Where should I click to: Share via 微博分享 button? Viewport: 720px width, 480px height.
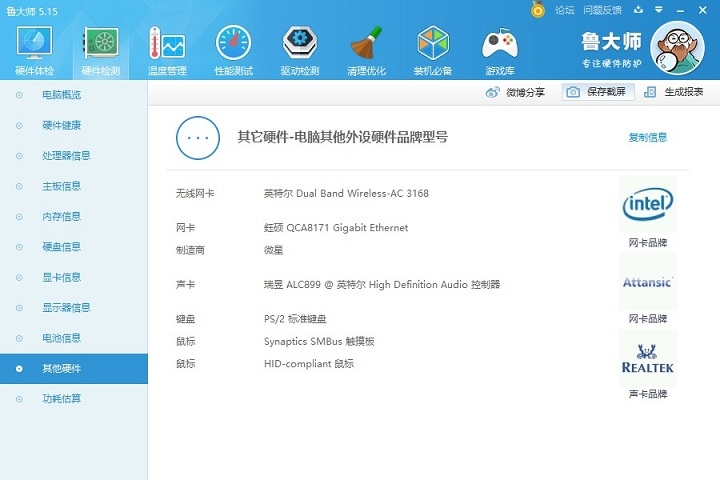(515, 92)
